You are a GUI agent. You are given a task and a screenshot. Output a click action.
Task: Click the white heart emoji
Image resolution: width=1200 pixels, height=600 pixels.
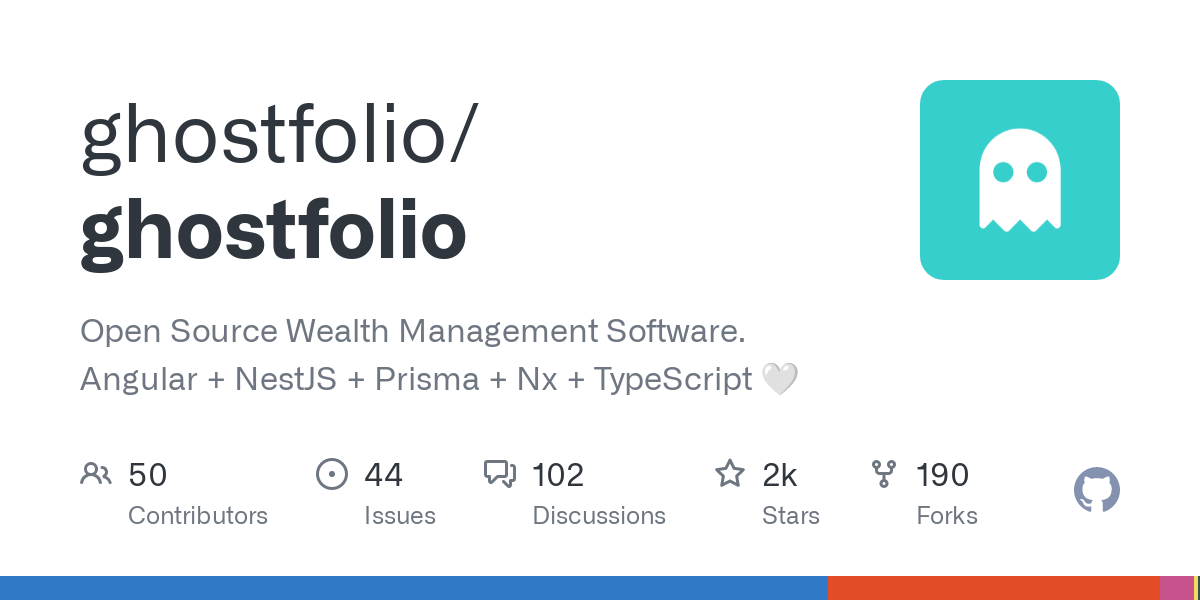(780, 379)
